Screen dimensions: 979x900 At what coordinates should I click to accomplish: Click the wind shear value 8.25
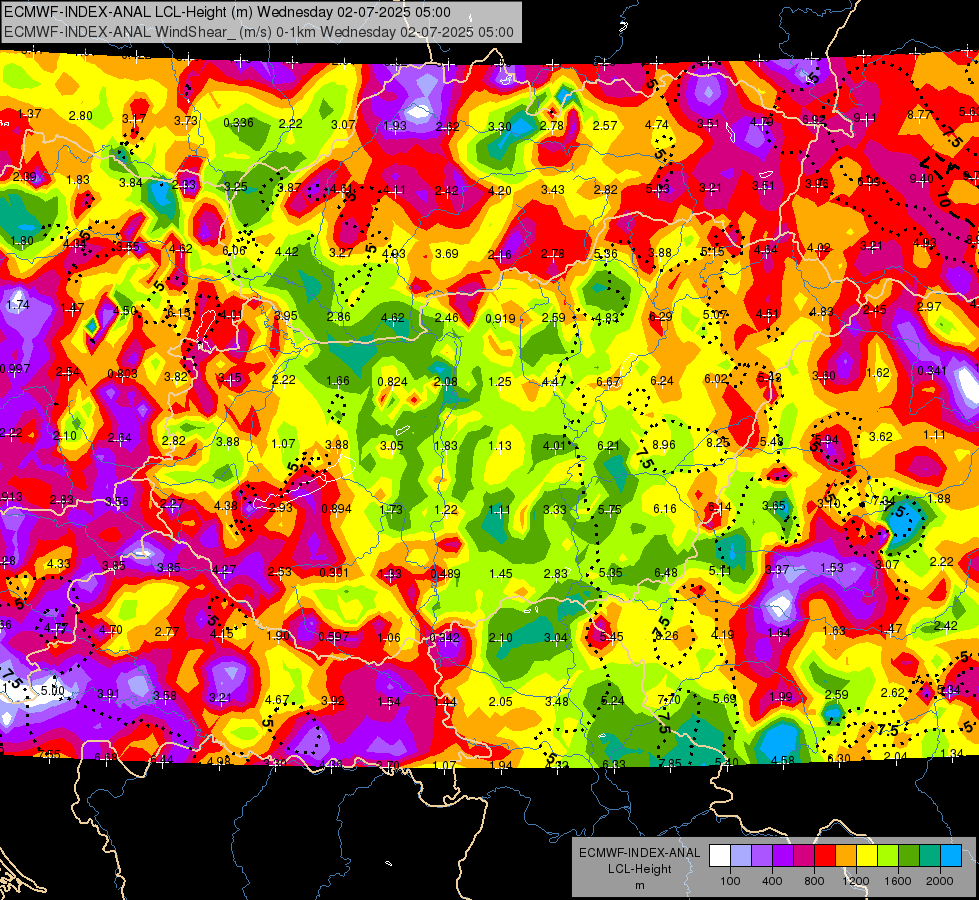click(x=718, y=442)
